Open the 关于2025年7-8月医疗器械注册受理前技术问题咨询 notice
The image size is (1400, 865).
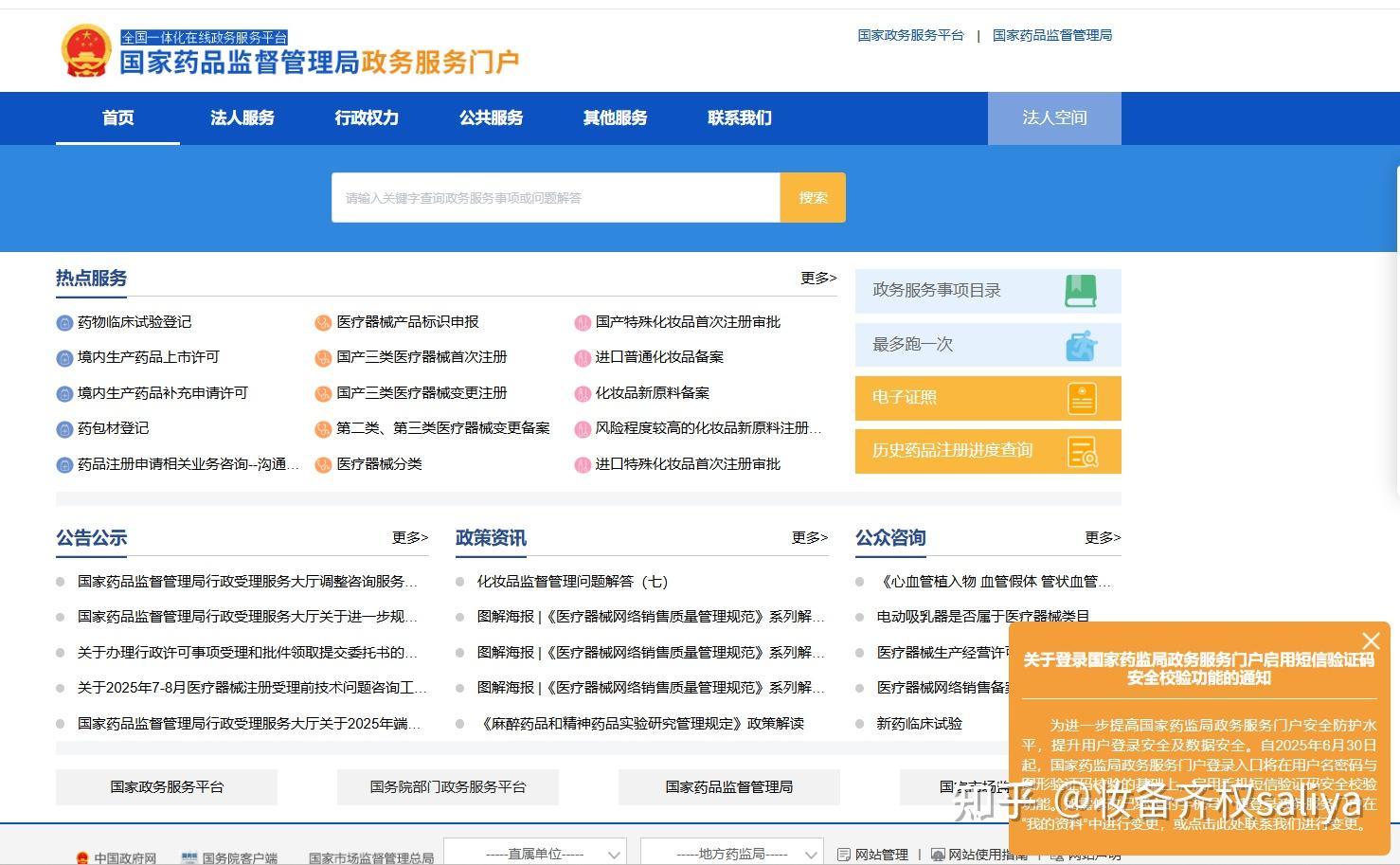click(252, 688)
